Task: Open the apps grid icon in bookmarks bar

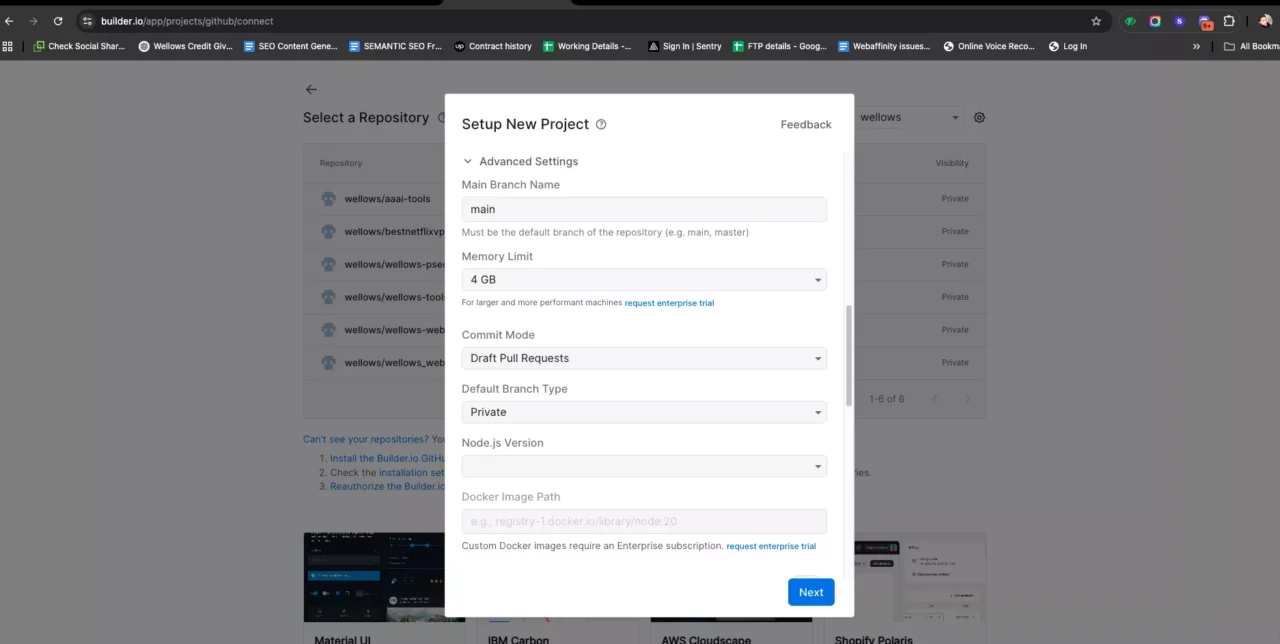Action: click(x=8, y=46)
